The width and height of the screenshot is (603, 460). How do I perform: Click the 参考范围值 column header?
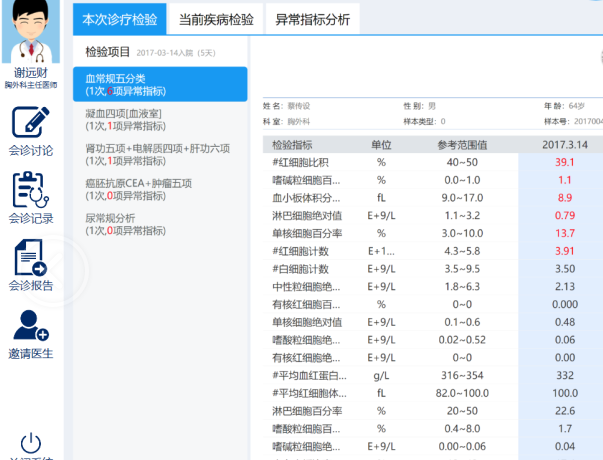pyautogui.click(x=461, y=144)
